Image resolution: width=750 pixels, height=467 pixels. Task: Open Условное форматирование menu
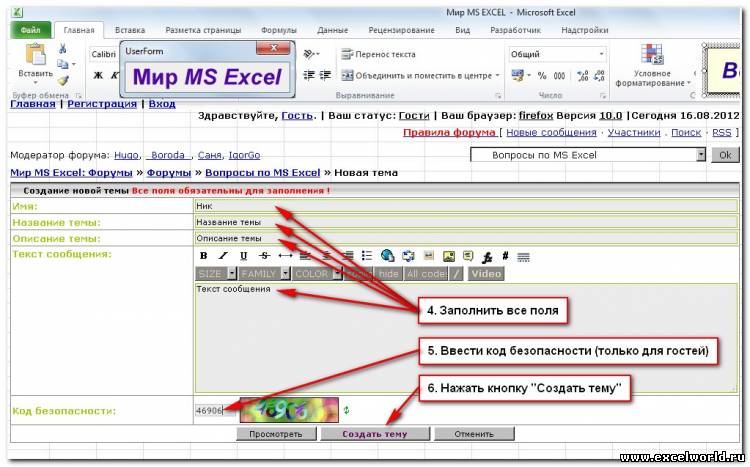652,66
